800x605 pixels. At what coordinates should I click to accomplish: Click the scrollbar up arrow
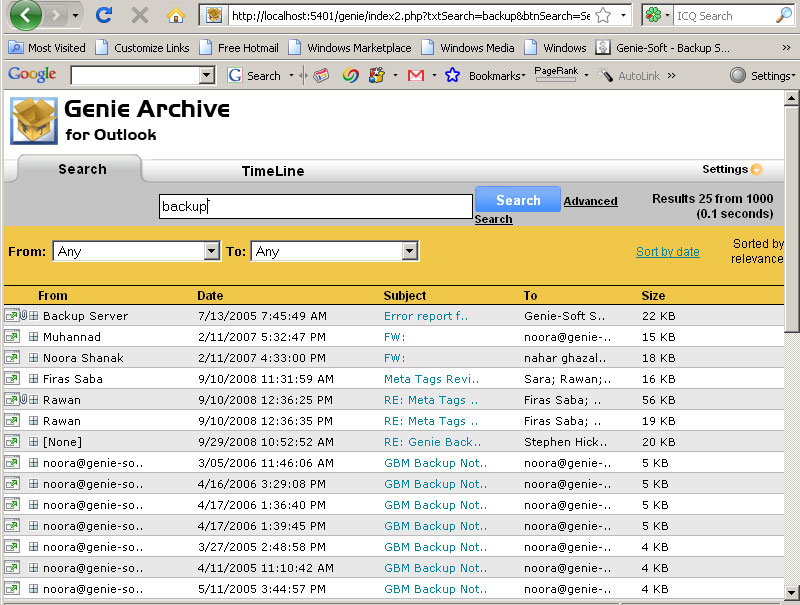tap(791, 98)
